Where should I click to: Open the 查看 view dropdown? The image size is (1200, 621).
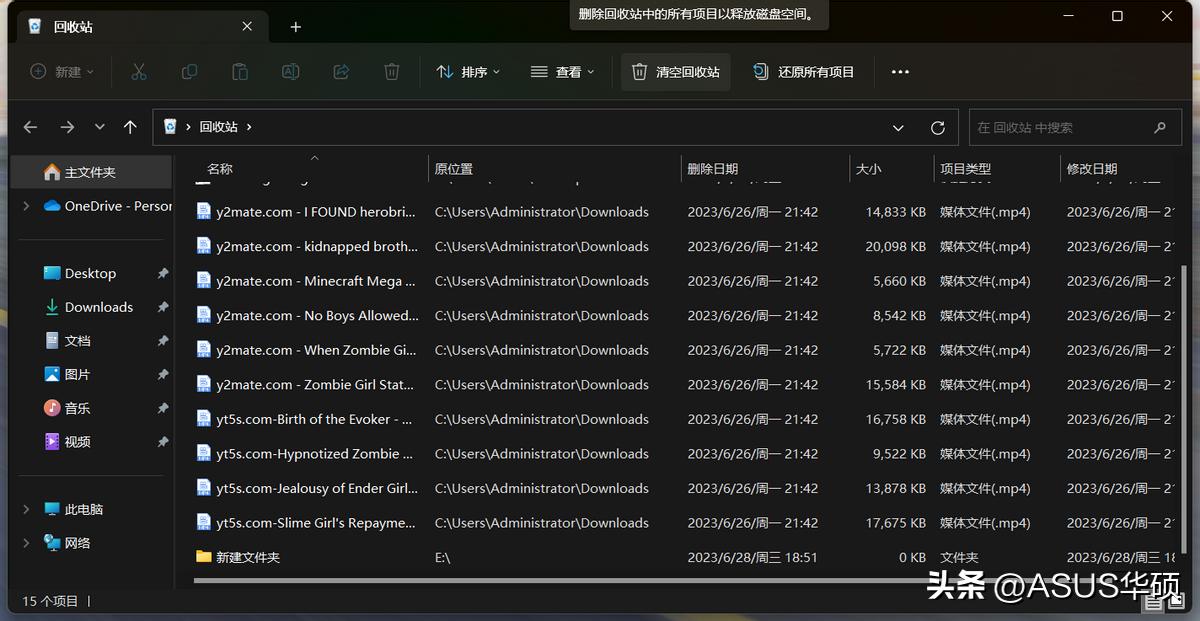click(x=562, y=72)
